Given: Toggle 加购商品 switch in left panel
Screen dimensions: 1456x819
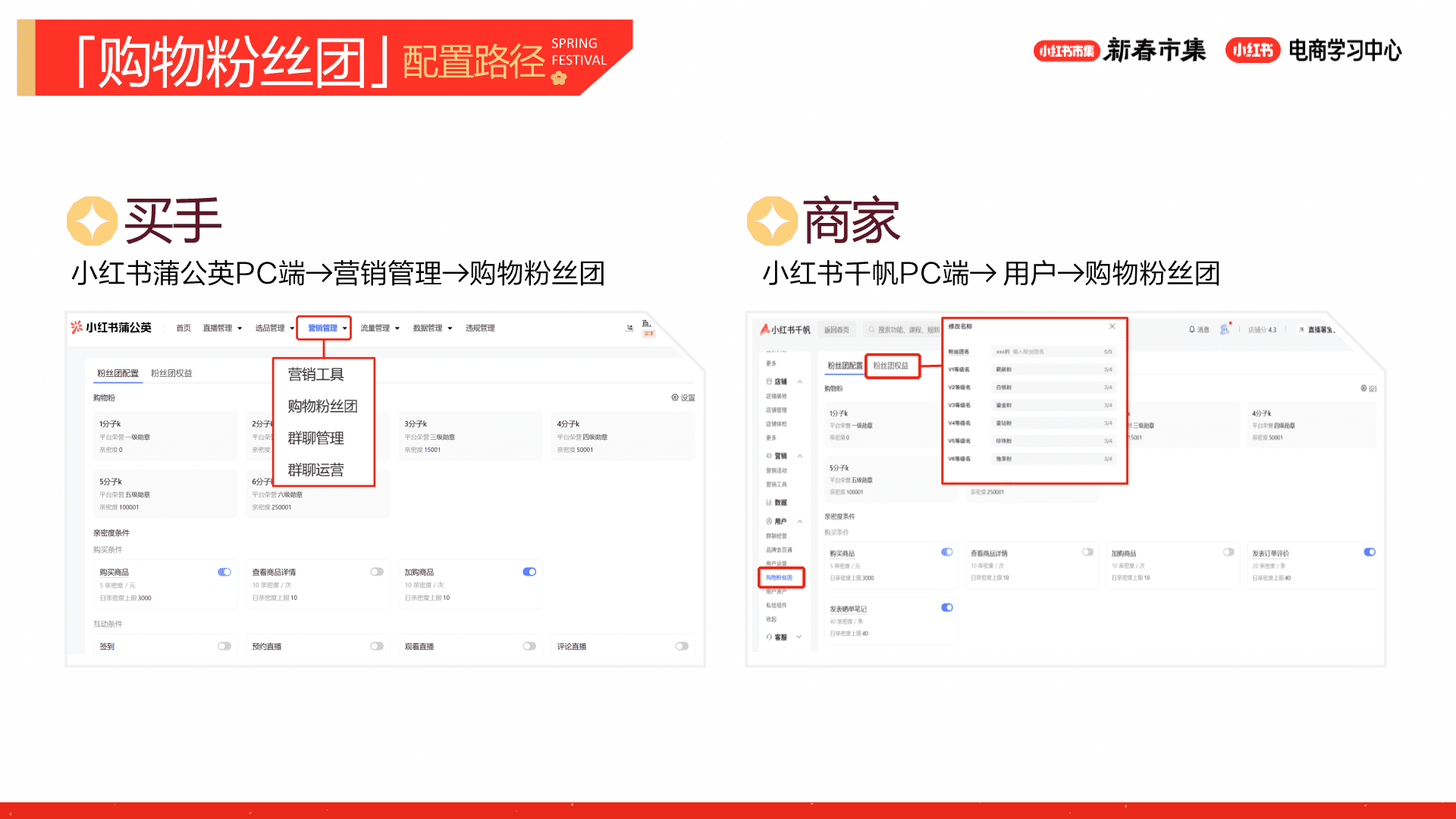Looking at the screenshot, I should [529, 572].
